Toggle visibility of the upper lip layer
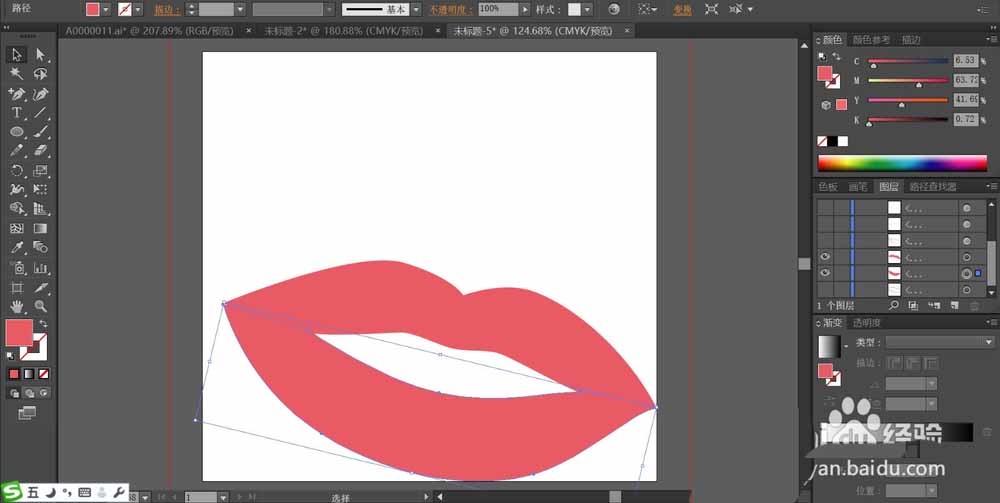Screen dimensions: 1000x503 coord(825,256)
